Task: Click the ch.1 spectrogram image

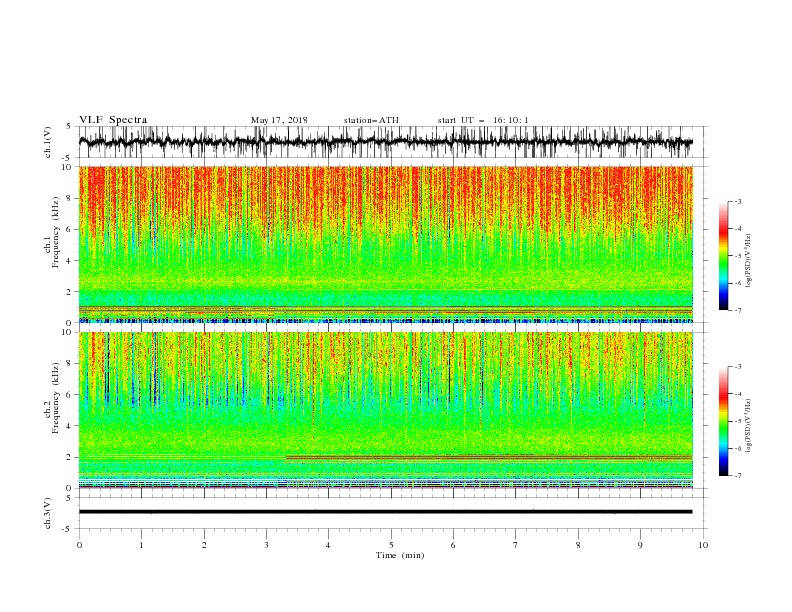Action: [386, 244]
